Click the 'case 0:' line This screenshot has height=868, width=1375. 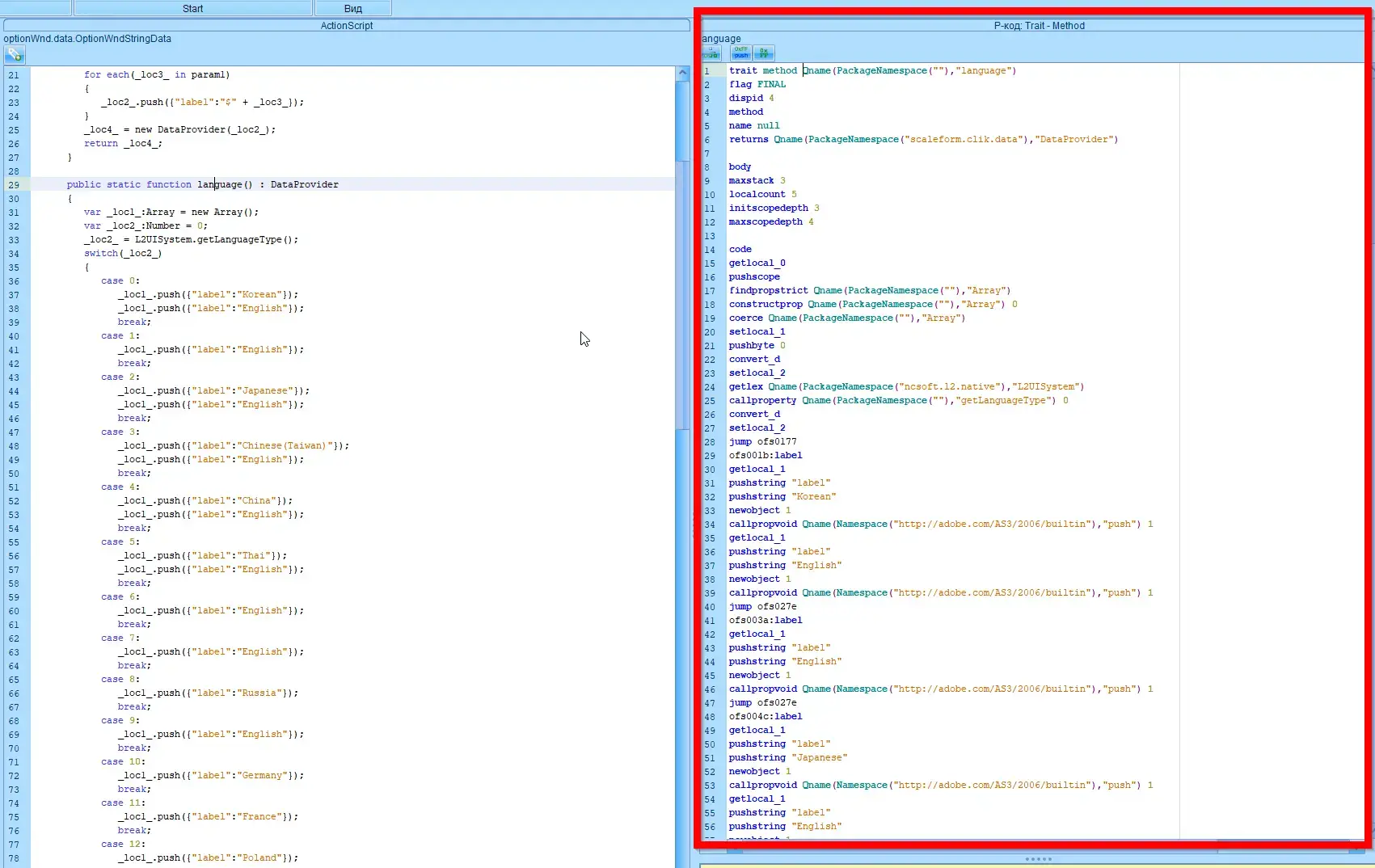pos(120,280)
